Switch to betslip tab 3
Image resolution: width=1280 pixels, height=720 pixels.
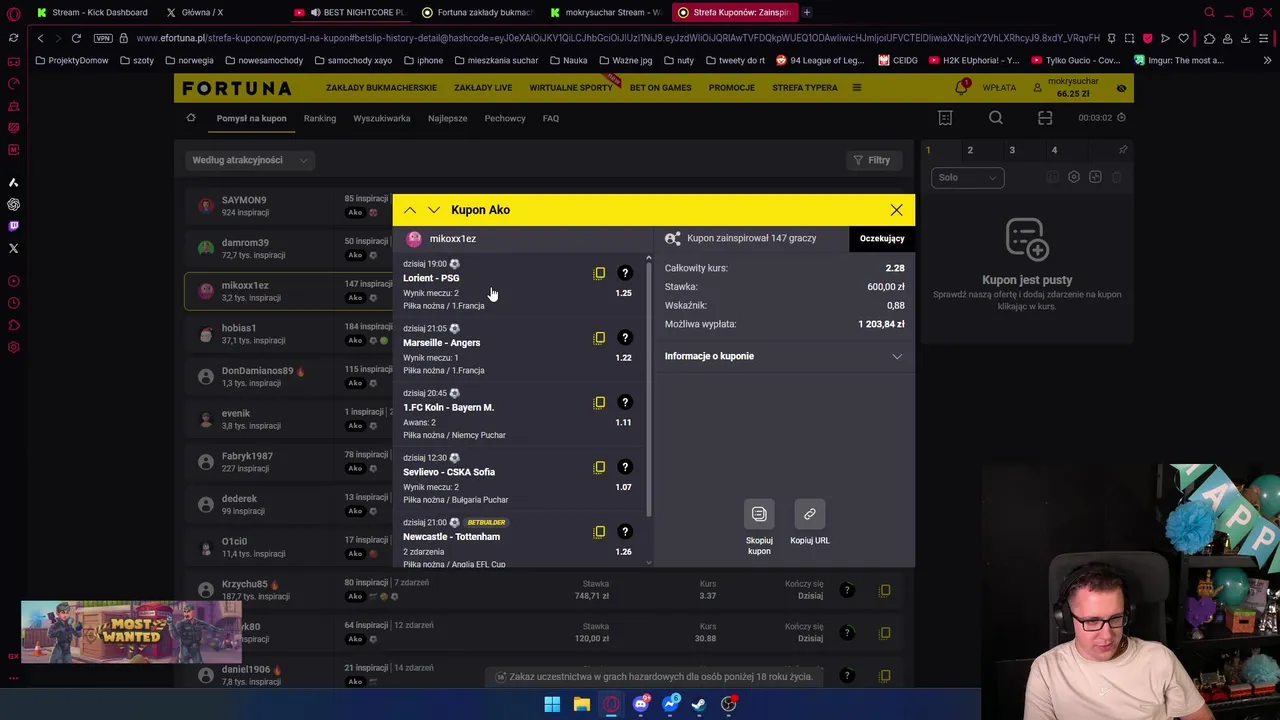(x=1011, y=150)
